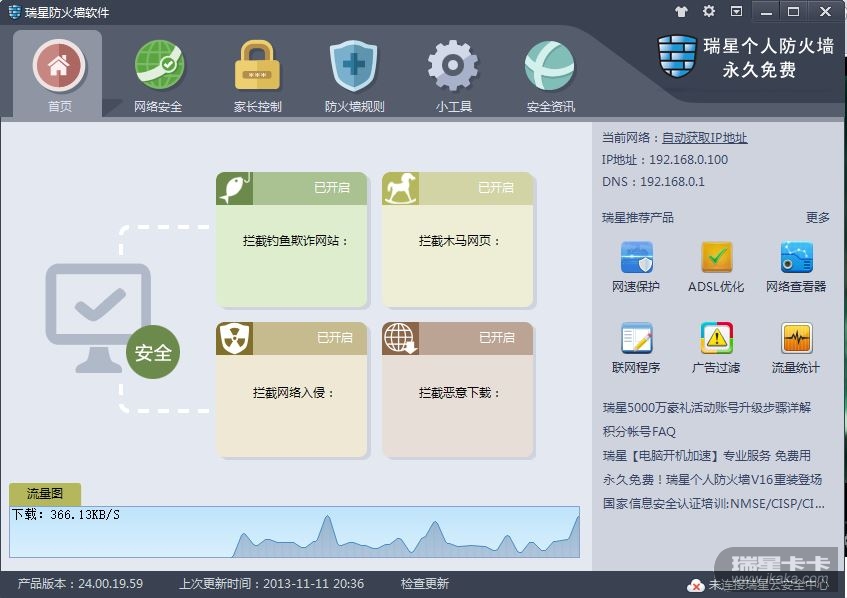Image resolution: width=847 pixels, height=598 pixels.
Task: Toggle 已开启 on 拦截网络入侵 card
Action: (x=334, y=338)
